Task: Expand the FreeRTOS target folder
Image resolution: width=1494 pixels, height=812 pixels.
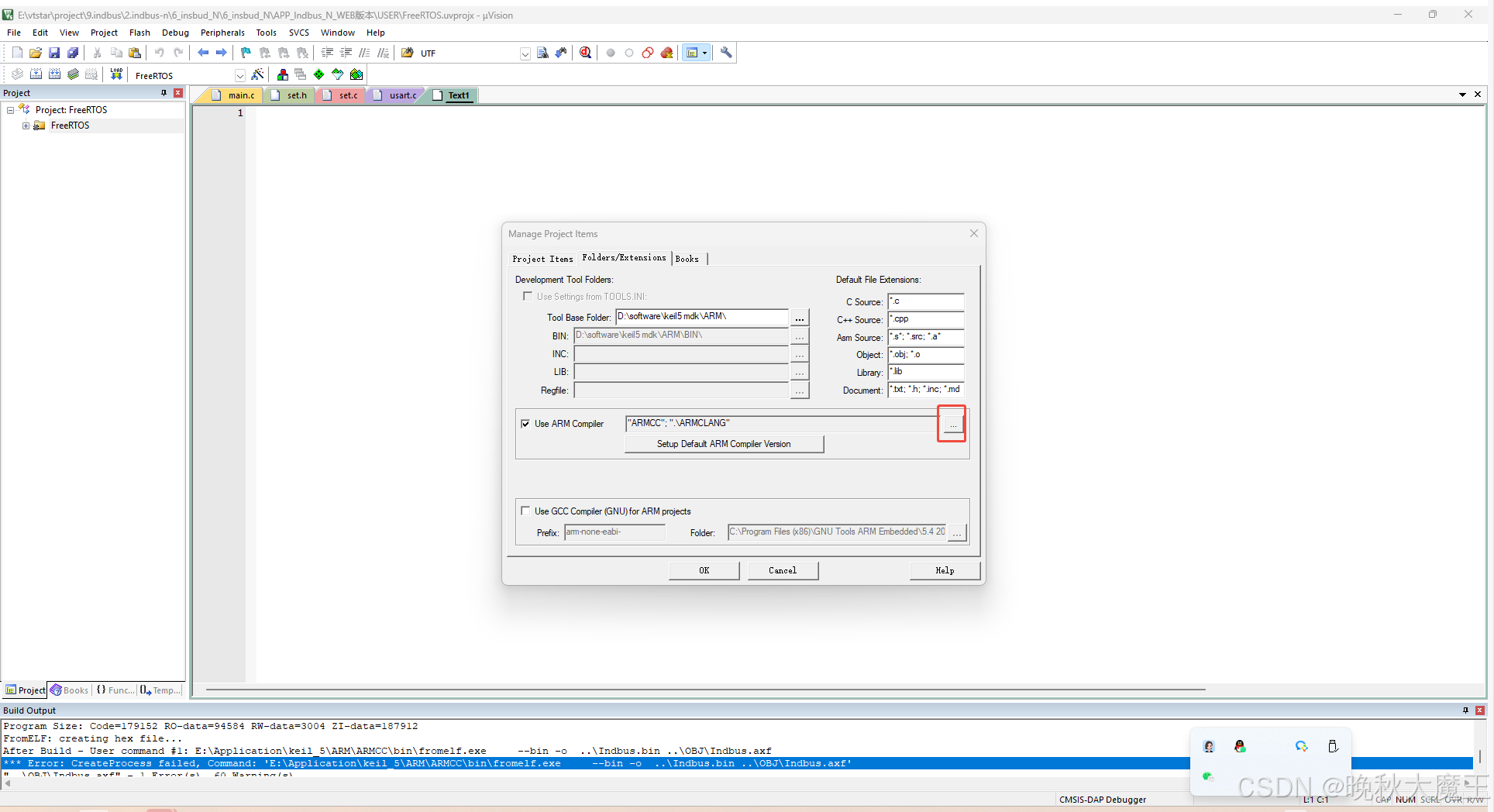Action: (x=26, y=126)
